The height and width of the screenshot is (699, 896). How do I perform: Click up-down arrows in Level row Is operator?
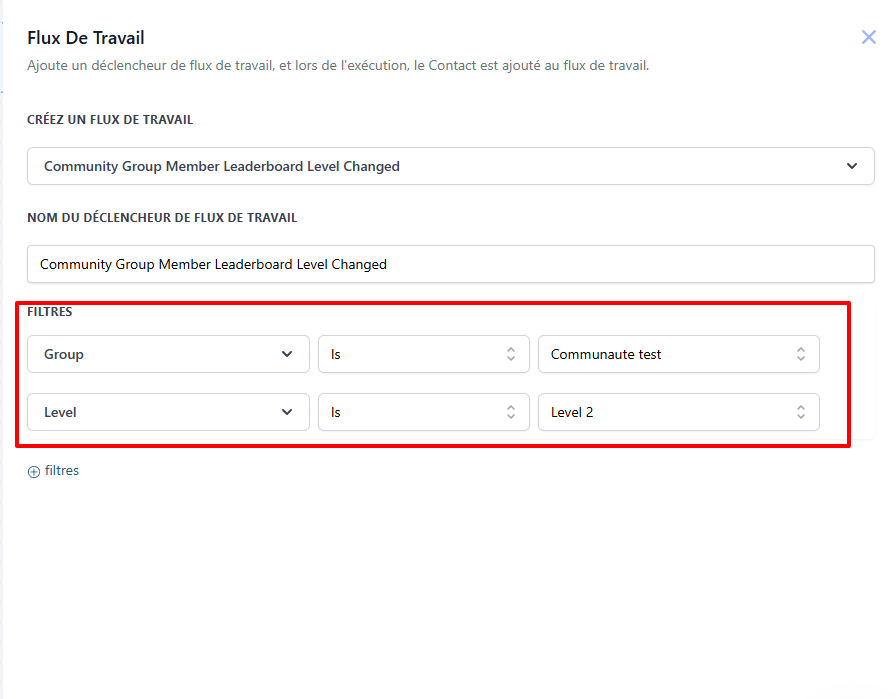[511, 412]
